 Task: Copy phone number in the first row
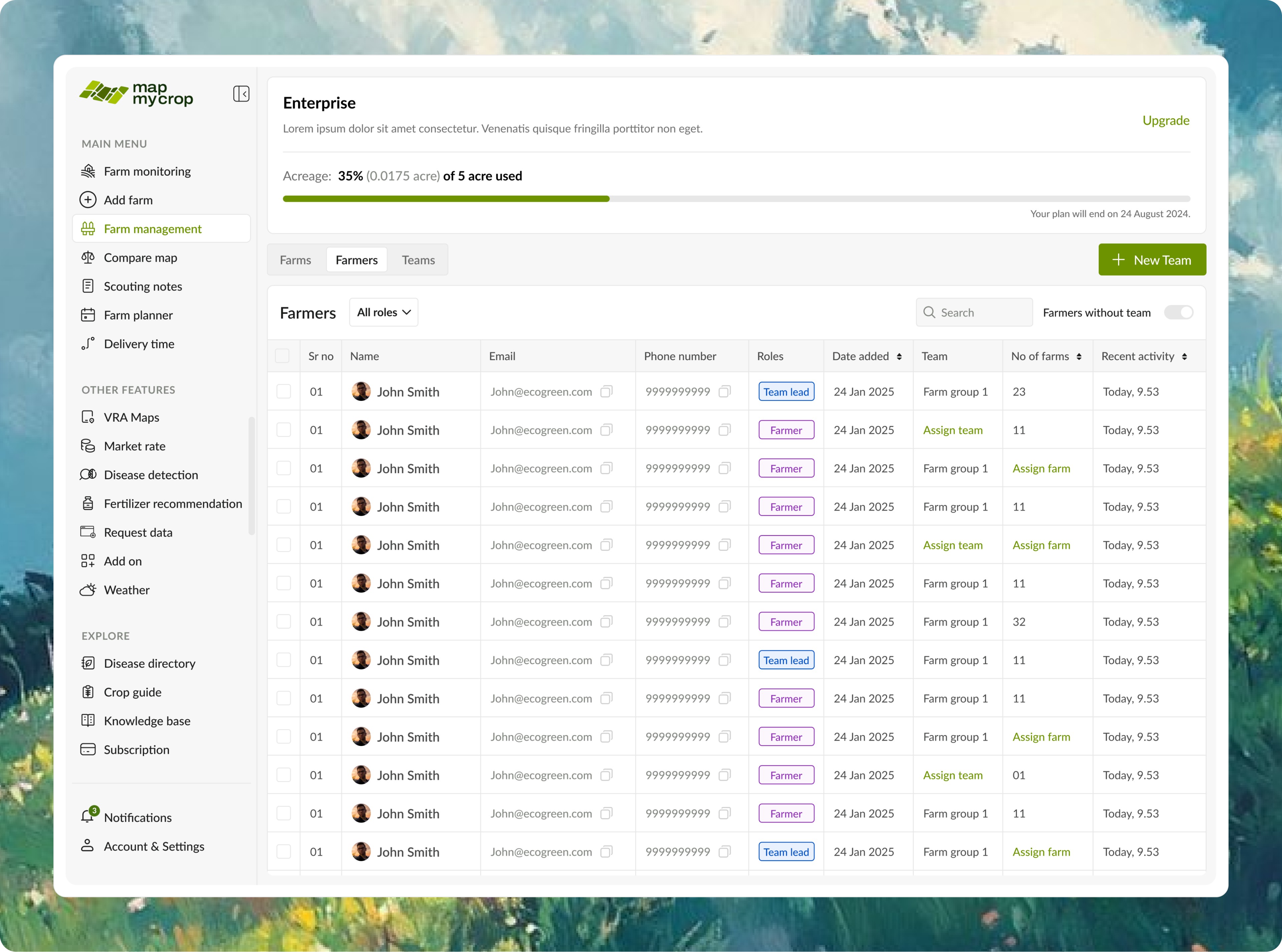point(724,392)
